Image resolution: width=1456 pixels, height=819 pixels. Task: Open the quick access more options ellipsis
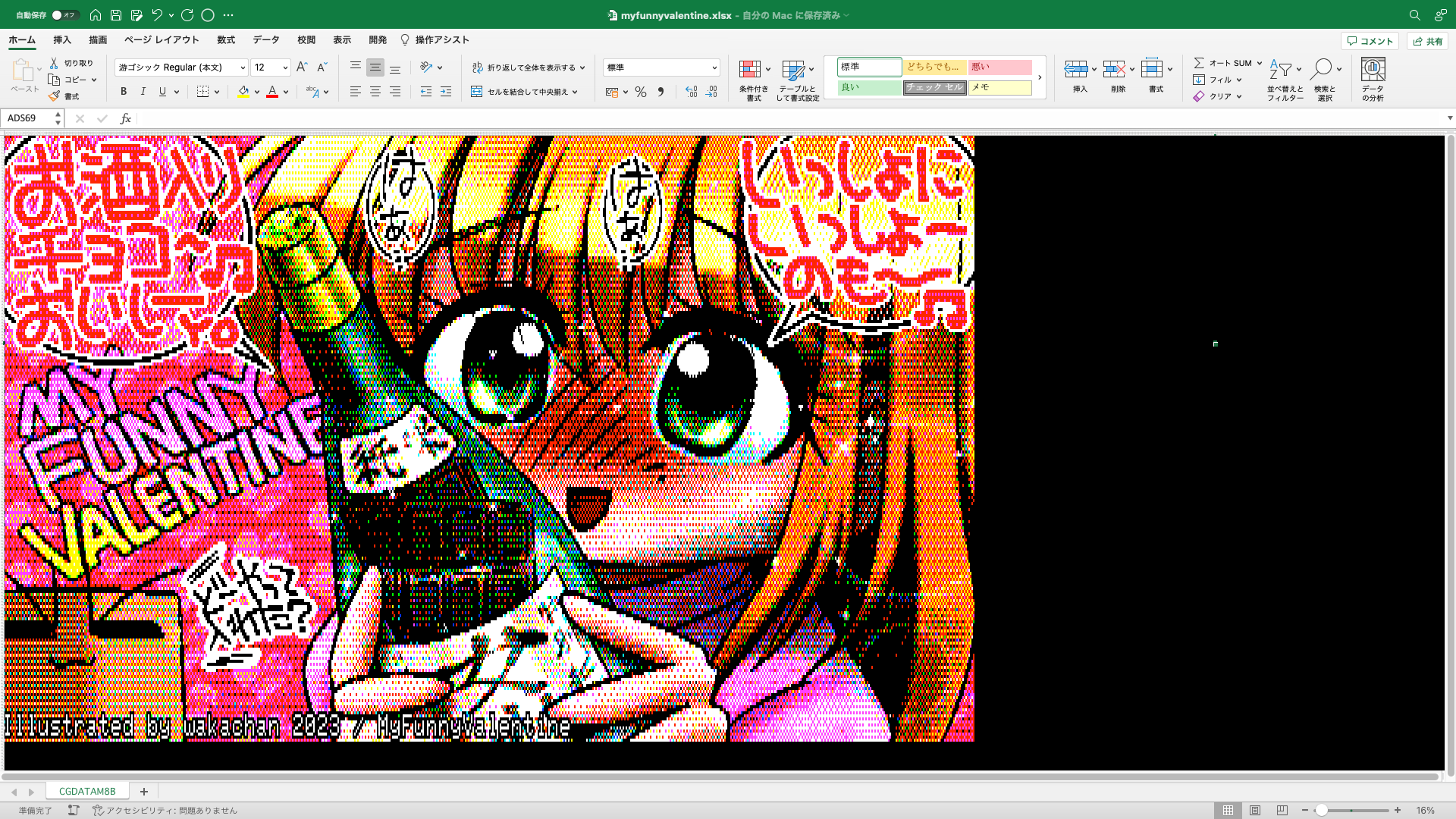click(228, 15)
